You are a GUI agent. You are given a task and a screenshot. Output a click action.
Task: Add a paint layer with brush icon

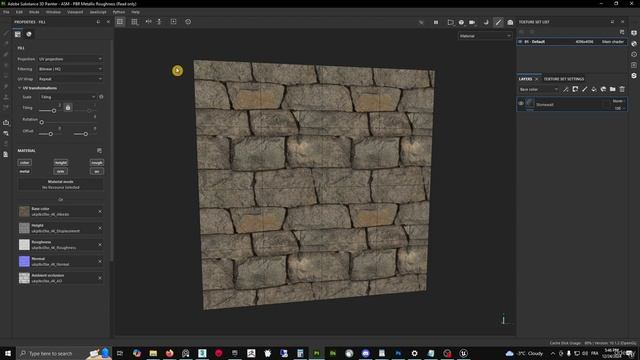[584, 89]
